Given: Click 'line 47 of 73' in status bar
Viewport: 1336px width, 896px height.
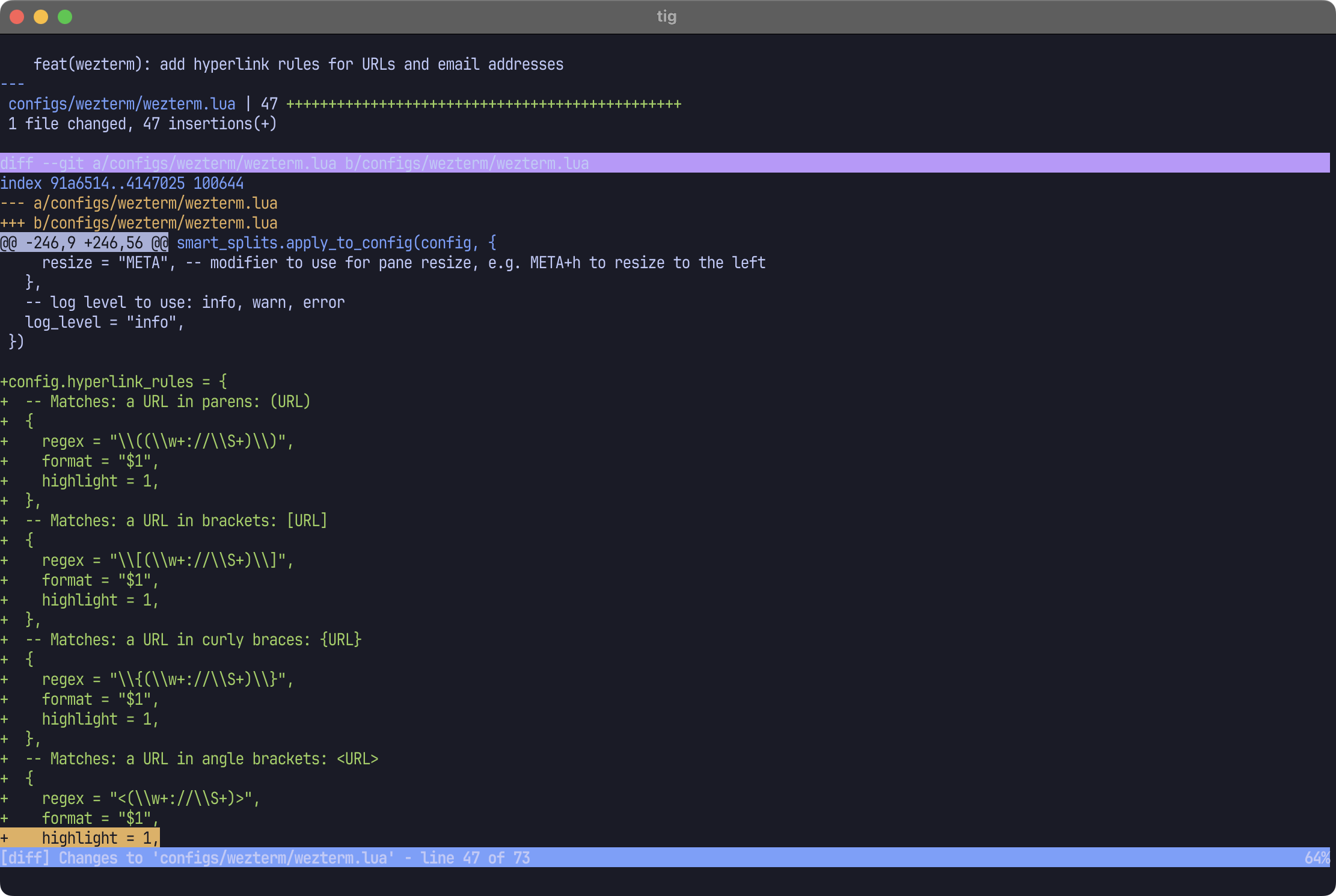Looking at the screenshot, I should (x=475, y=858).
